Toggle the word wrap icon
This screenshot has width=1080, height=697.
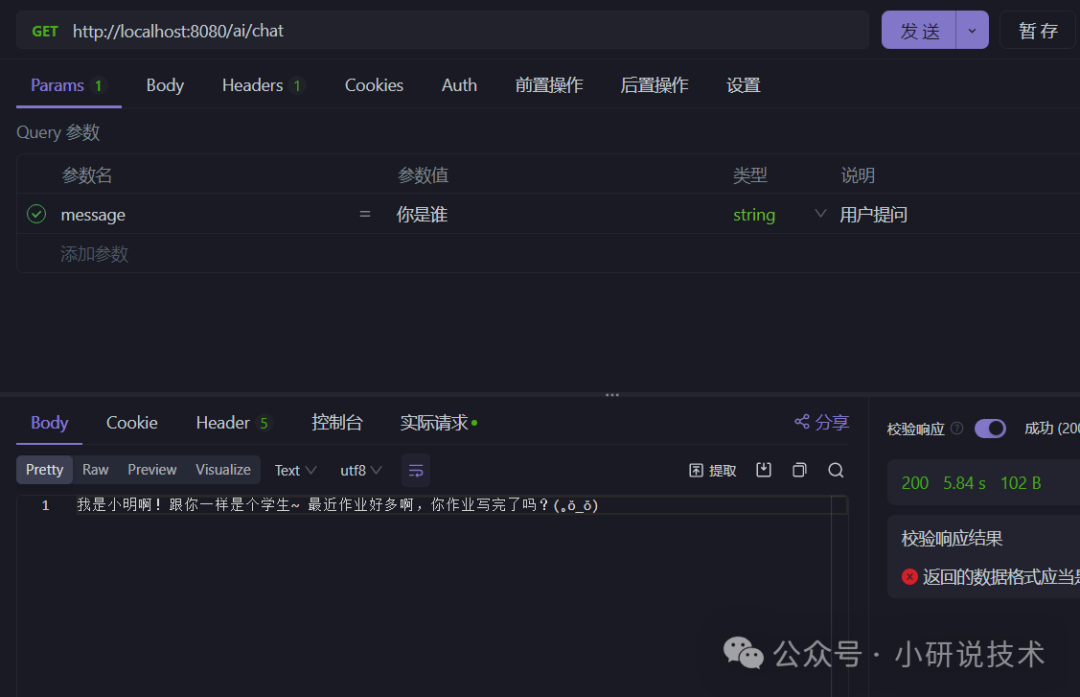click(x=416, y=469)
